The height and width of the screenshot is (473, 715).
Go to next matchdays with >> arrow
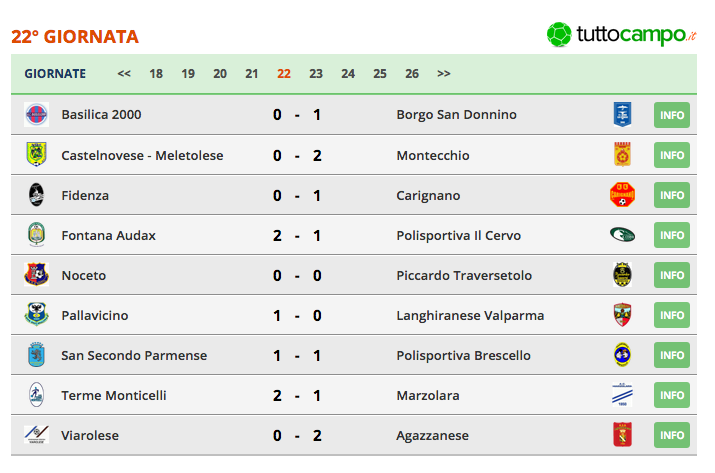[x=444, y=73]
